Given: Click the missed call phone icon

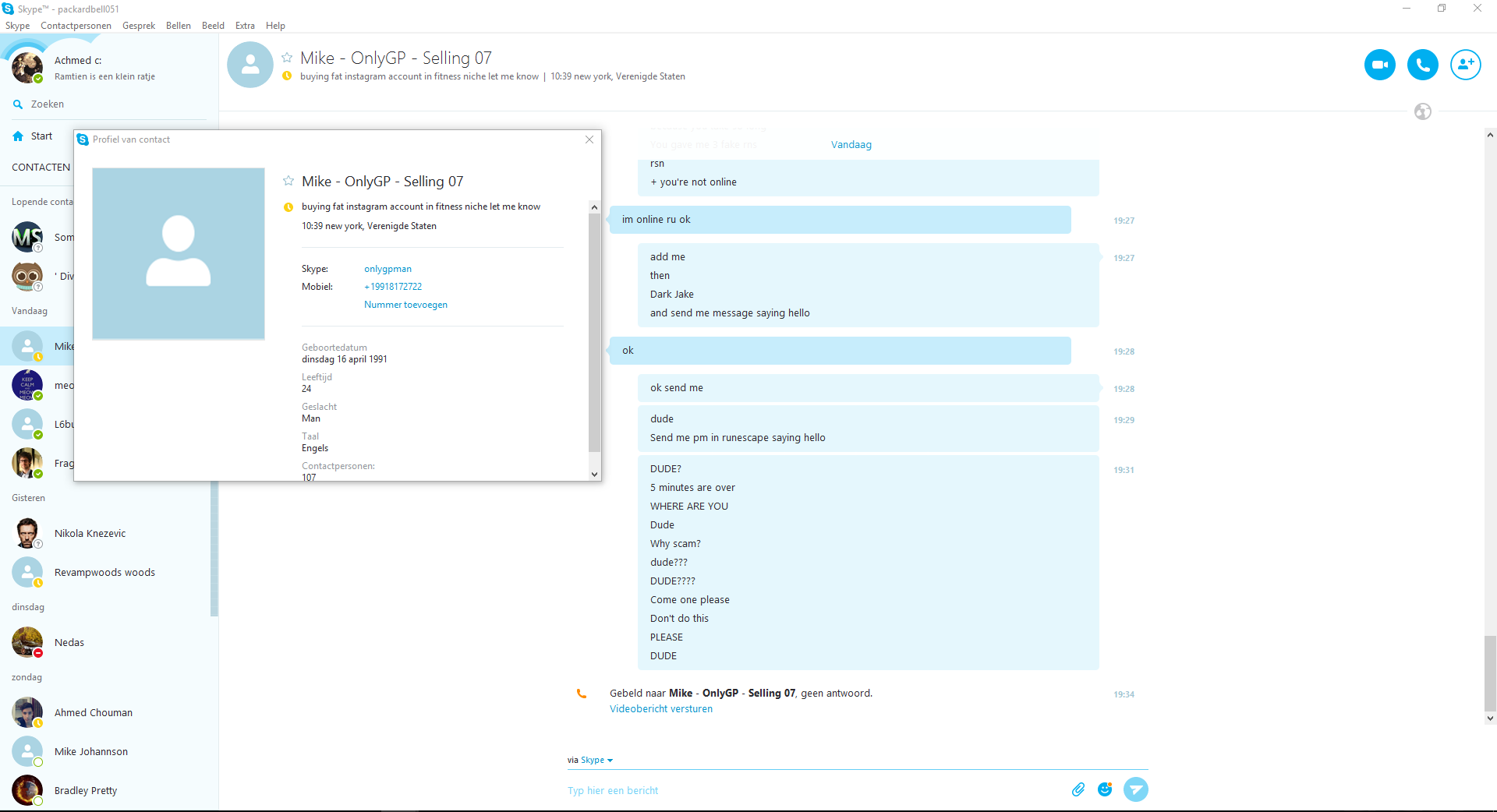Looking at the screenshot, I should 581,694.
